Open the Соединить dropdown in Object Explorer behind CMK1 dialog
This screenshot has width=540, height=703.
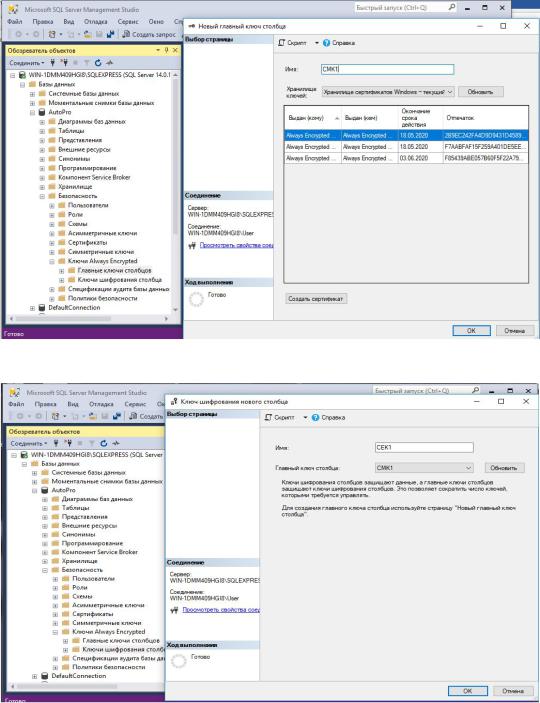coord(27,63)
